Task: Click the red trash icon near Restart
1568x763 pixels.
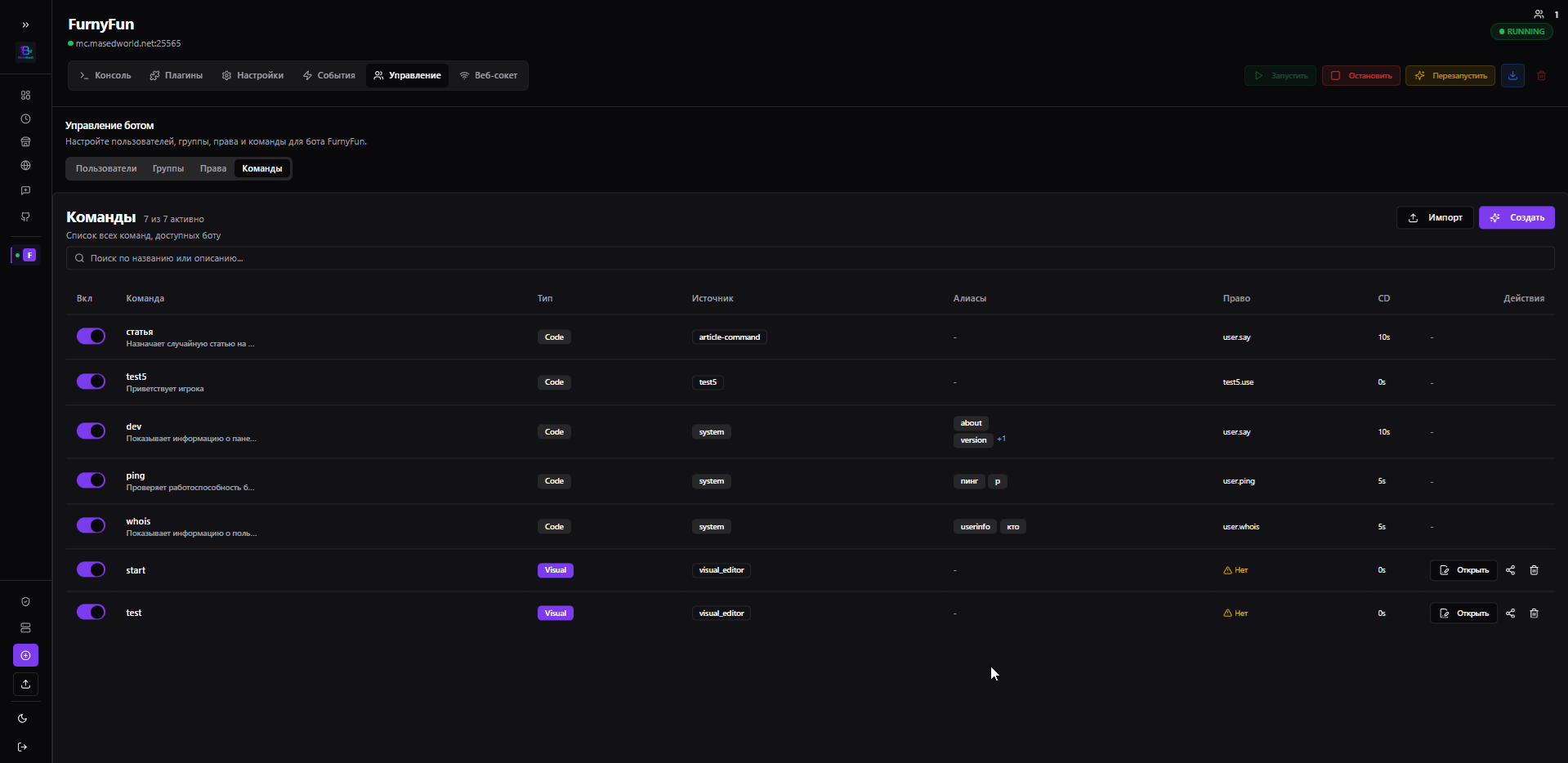Action: (1541, 76)
